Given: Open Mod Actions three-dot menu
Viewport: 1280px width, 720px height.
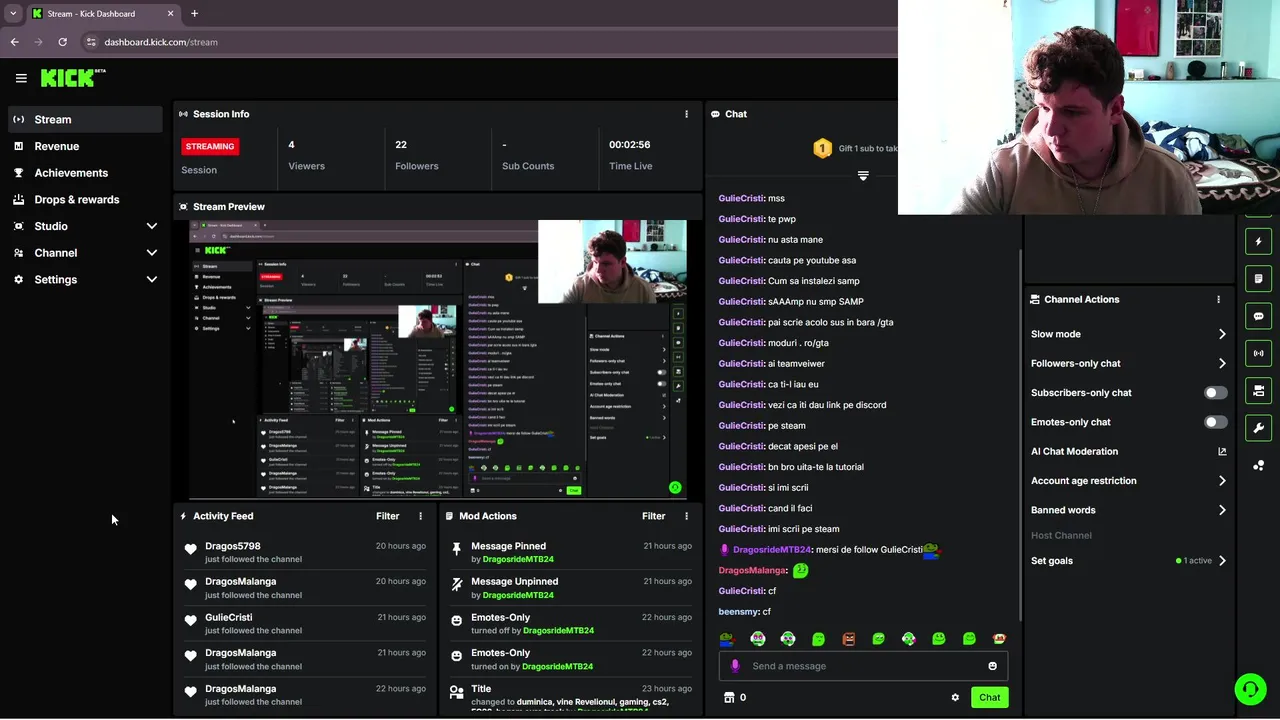Looking at the screenshot, I should pyautogui.click(x=686, y=516).
